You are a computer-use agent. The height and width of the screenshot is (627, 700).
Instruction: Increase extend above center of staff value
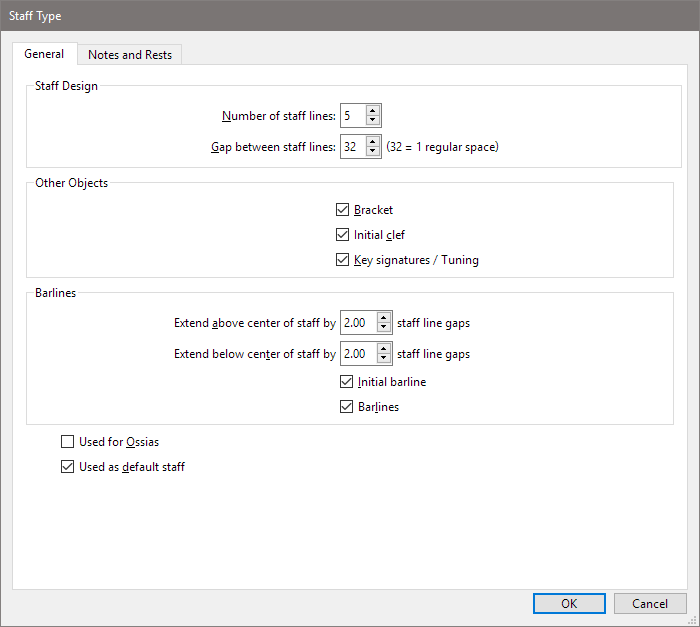click(x=384, y=318)
